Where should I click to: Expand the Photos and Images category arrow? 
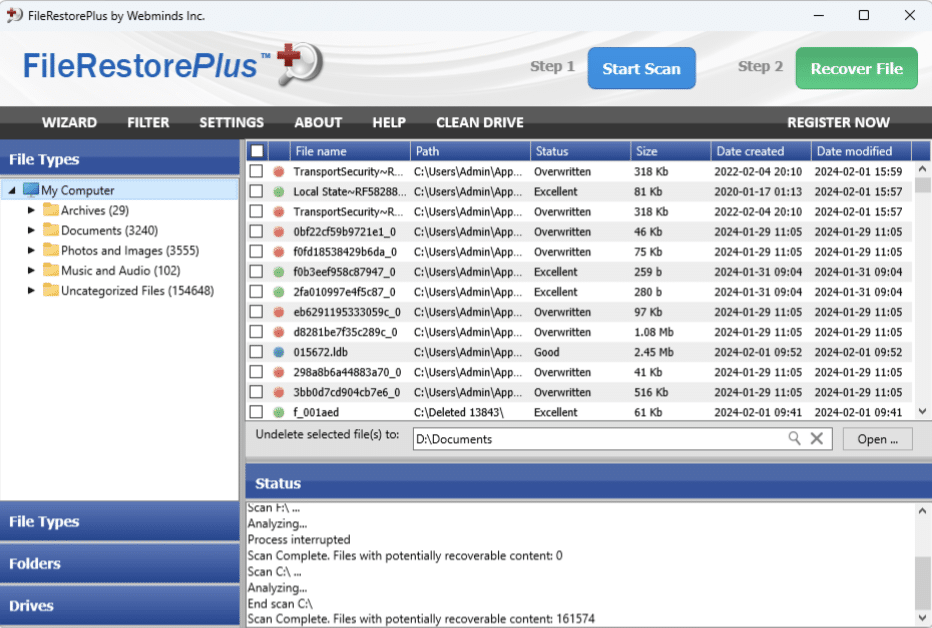coord(31,250)
